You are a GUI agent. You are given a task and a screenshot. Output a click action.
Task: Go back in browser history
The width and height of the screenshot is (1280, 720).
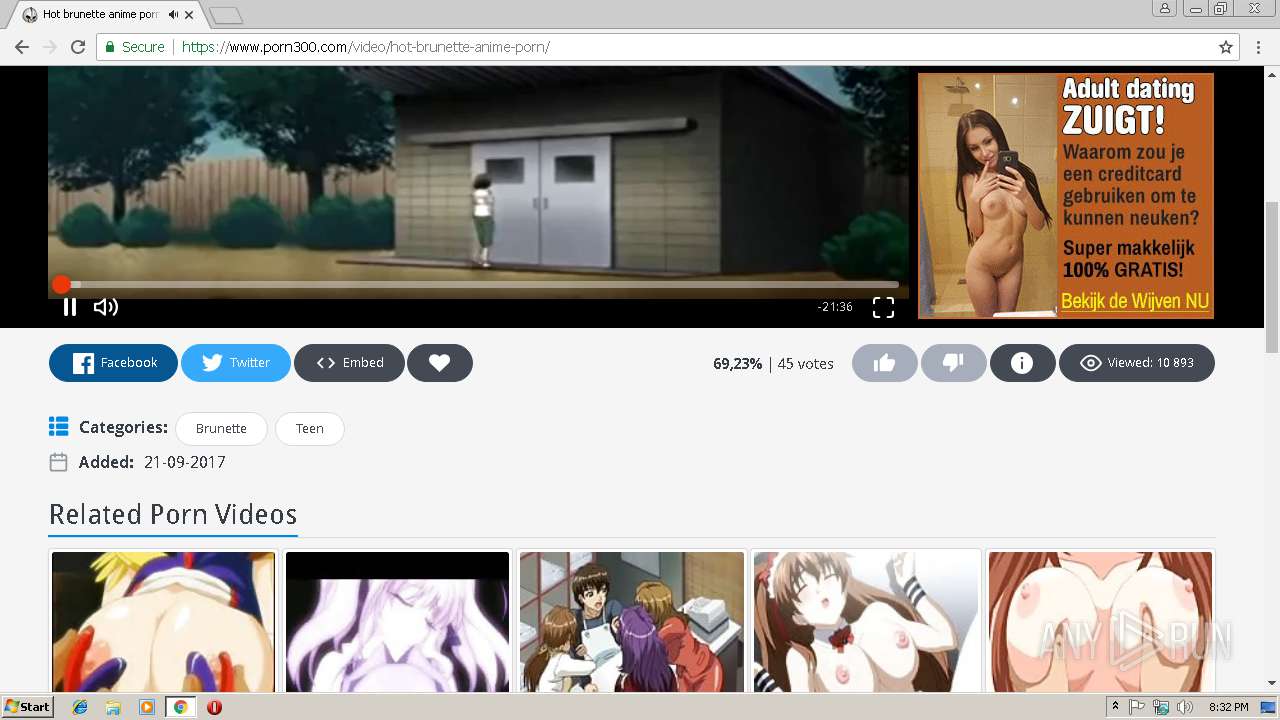point(22,47)
